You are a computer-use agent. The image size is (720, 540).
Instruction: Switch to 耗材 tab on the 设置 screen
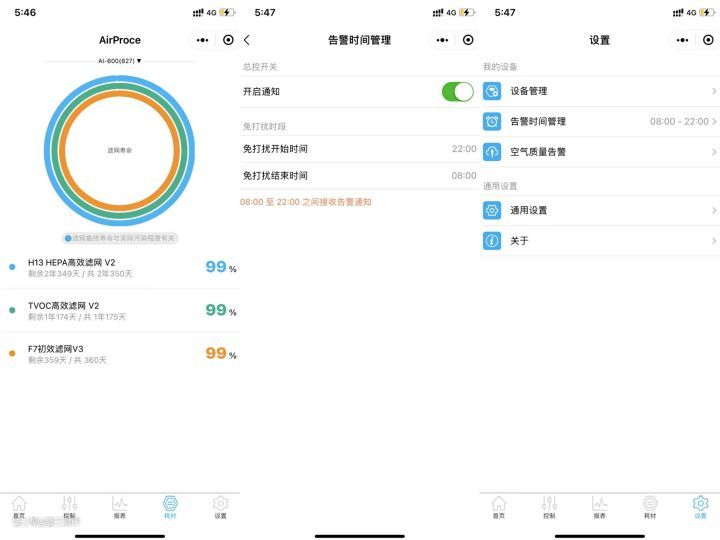[650, 506]
